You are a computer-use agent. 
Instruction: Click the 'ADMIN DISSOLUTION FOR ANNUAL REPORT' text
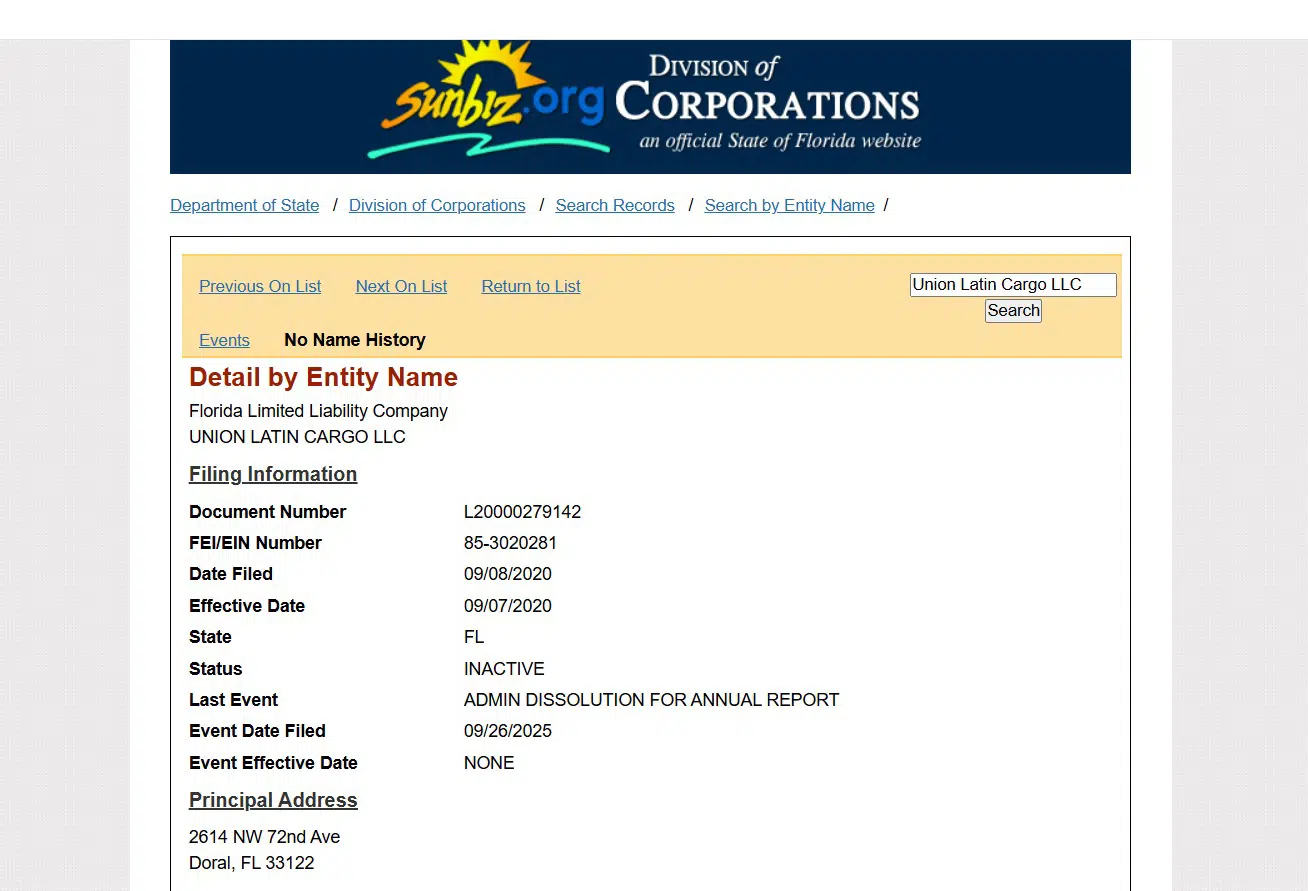651,700
